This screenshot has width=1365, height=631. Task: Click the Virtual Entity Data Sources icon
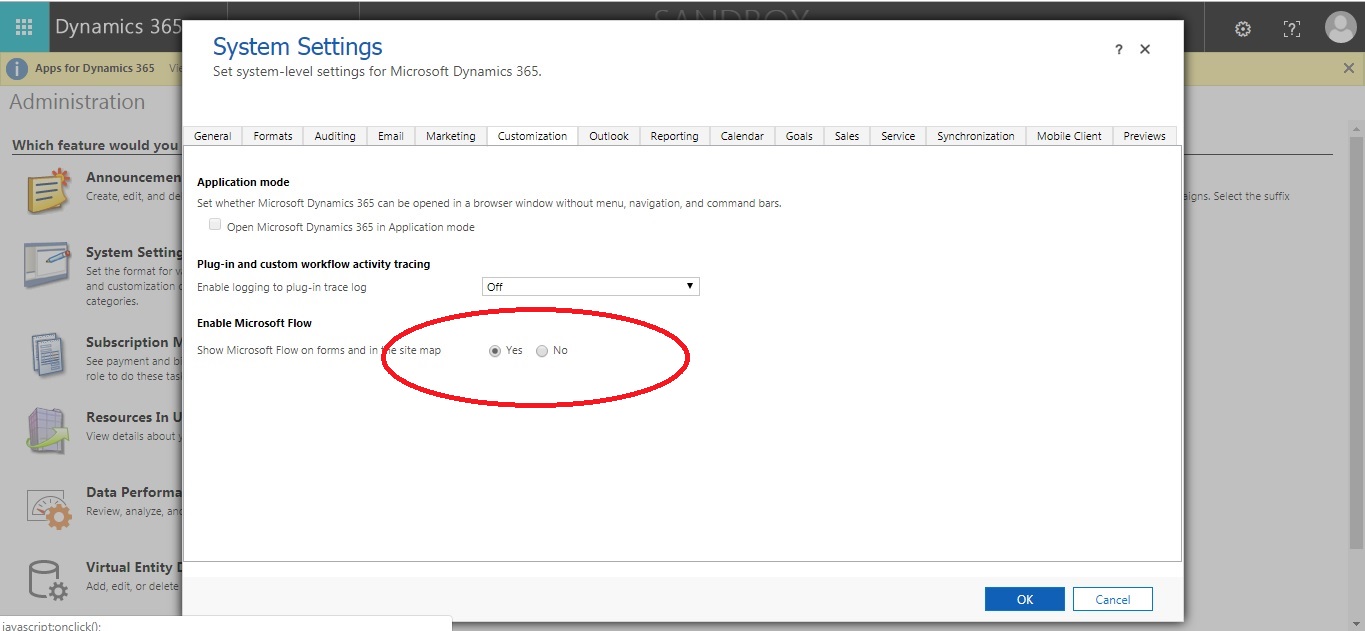click(x=48, y=579)
